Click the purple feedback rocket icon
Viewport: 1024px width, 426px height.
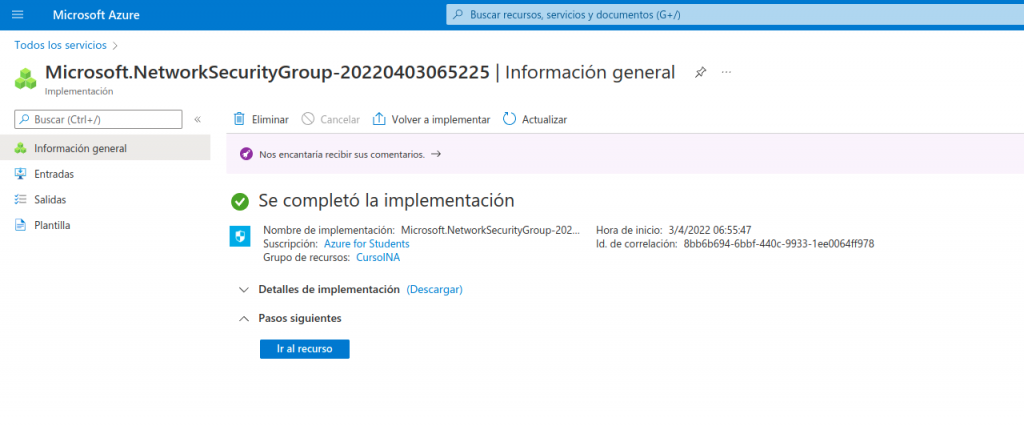(x=246, y=155)
